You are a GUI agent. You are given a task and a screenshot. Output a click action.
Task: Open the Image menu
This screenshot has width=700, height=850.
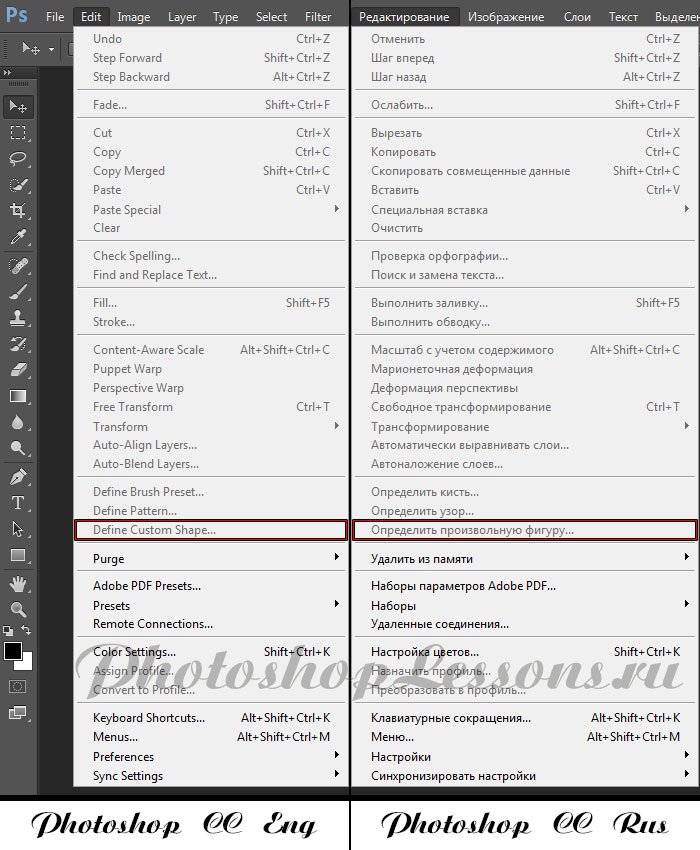tap(134, 17)
